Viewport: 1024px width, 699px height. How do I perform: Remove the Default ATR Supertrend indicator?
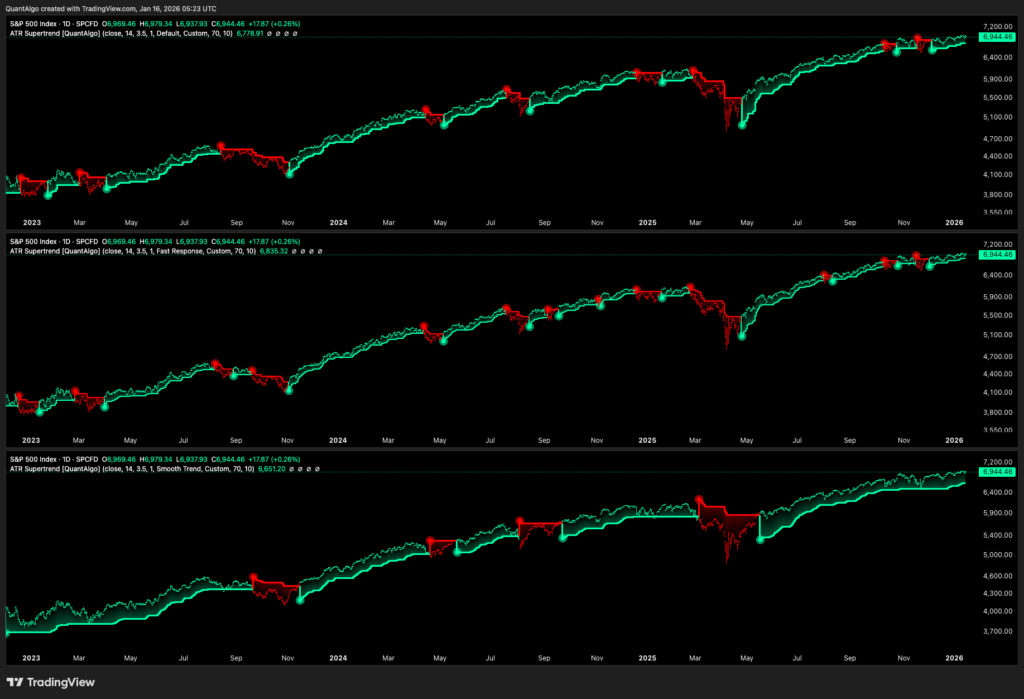tap(286, 33)
